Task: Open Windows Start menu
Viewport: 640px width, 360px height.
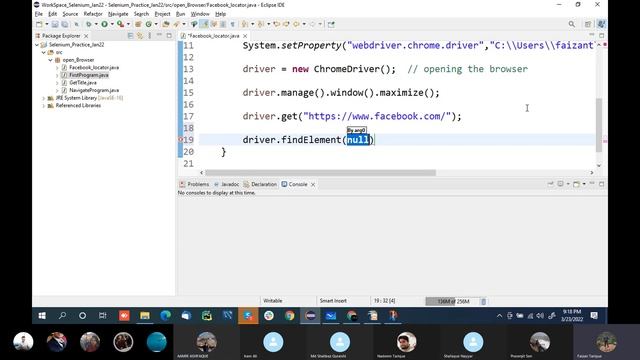Action: click(x=42, y=316)
